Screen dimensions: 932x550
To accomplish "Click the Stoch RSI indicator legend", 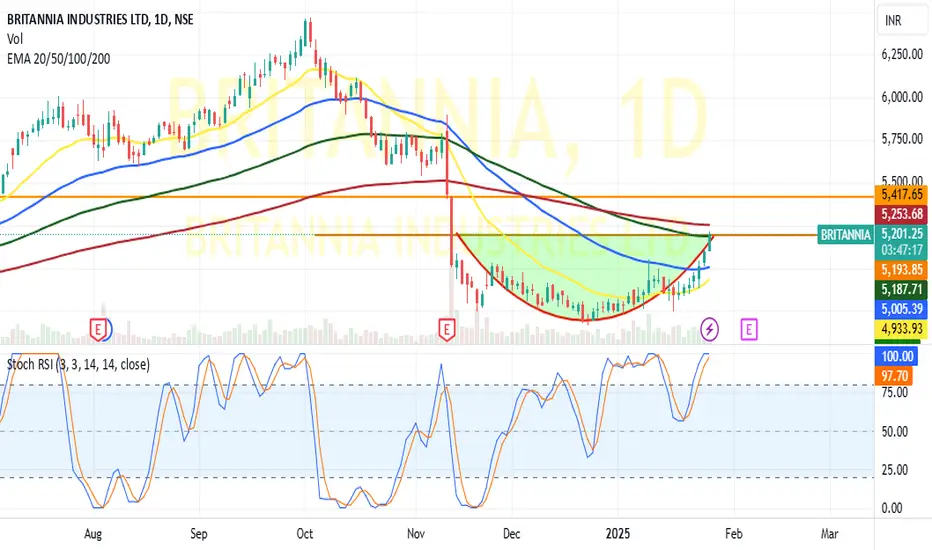I will pyautogui.click(x=78, y=364).
